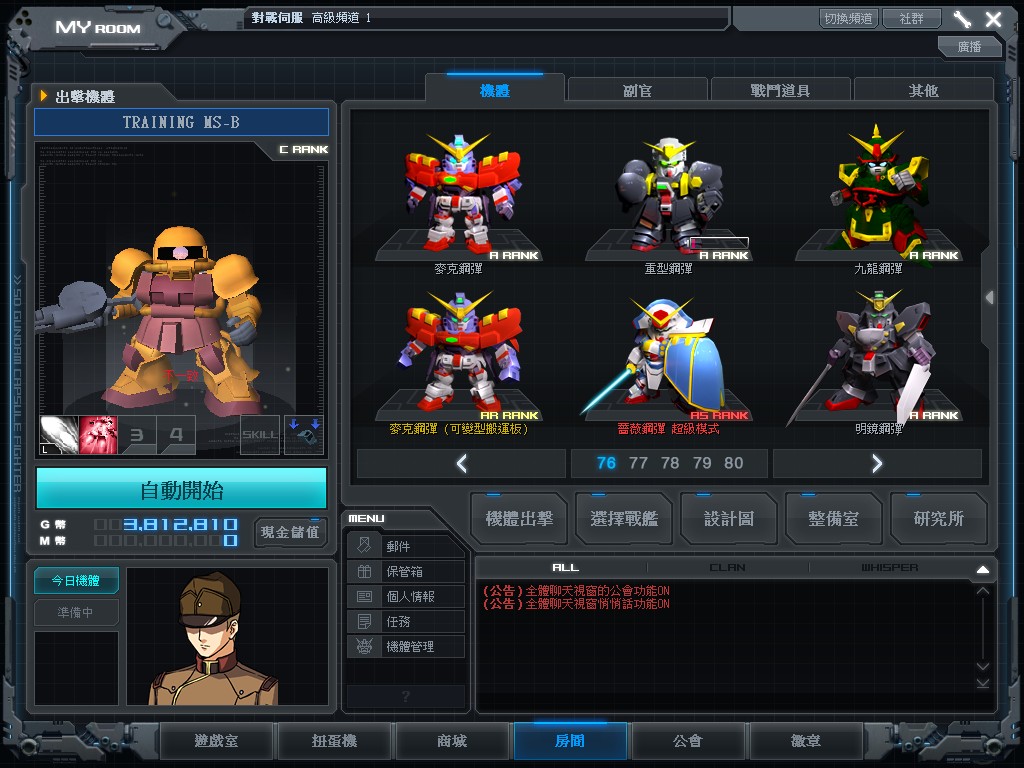Open the 保管箱 storage box icon
The width and height of the screenshot is (1024, 768).
pos(364,571)
